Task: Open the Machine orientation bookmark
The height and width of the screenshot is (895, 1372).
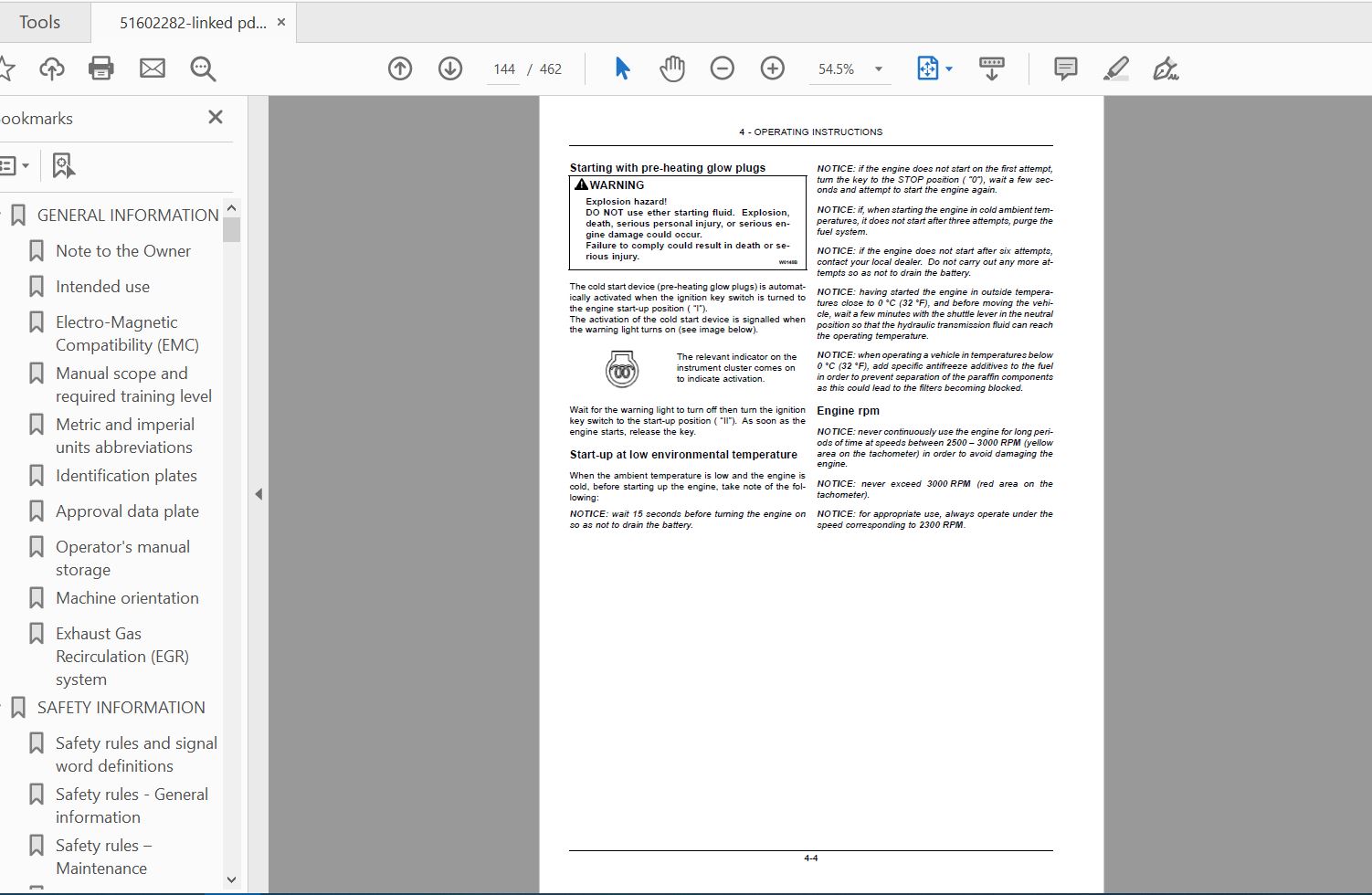Action: 127,598
